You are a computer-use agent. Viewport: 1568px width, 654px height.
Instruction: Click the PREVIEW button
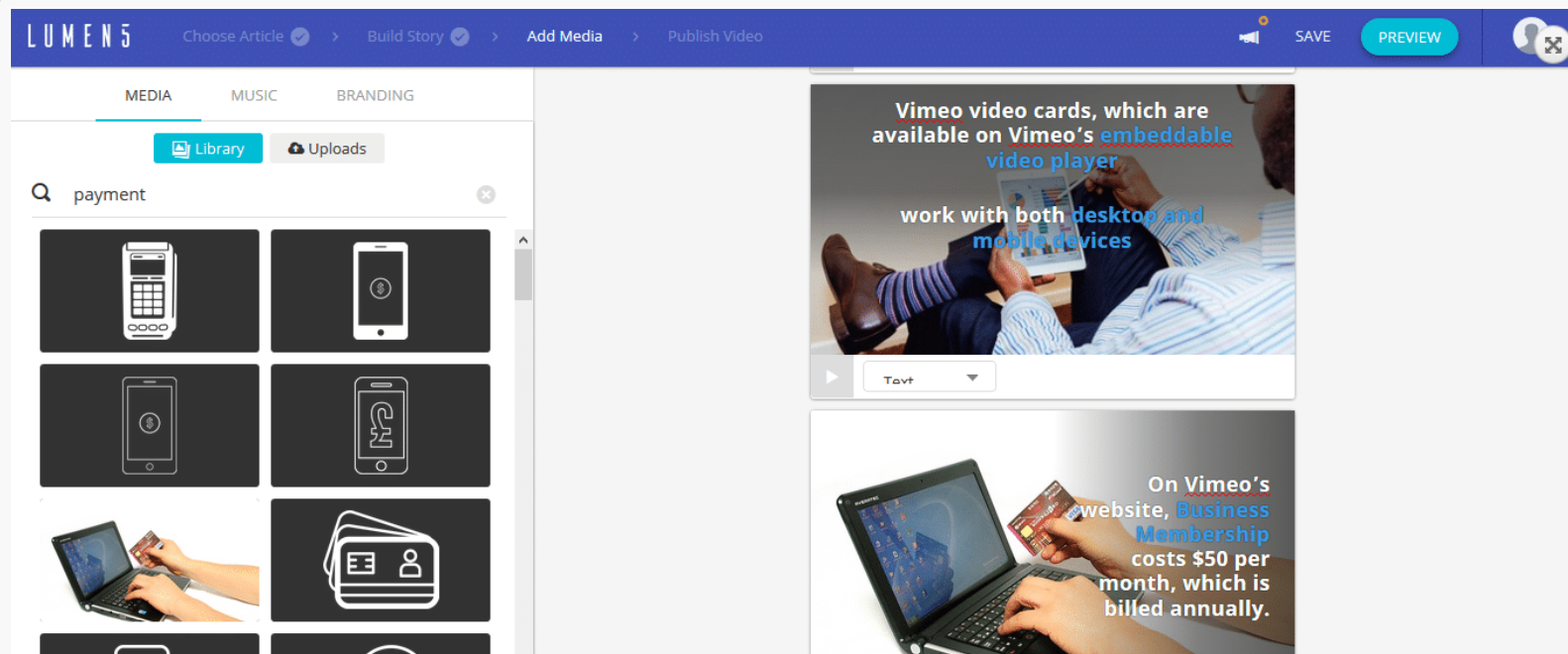point(1409,38)
